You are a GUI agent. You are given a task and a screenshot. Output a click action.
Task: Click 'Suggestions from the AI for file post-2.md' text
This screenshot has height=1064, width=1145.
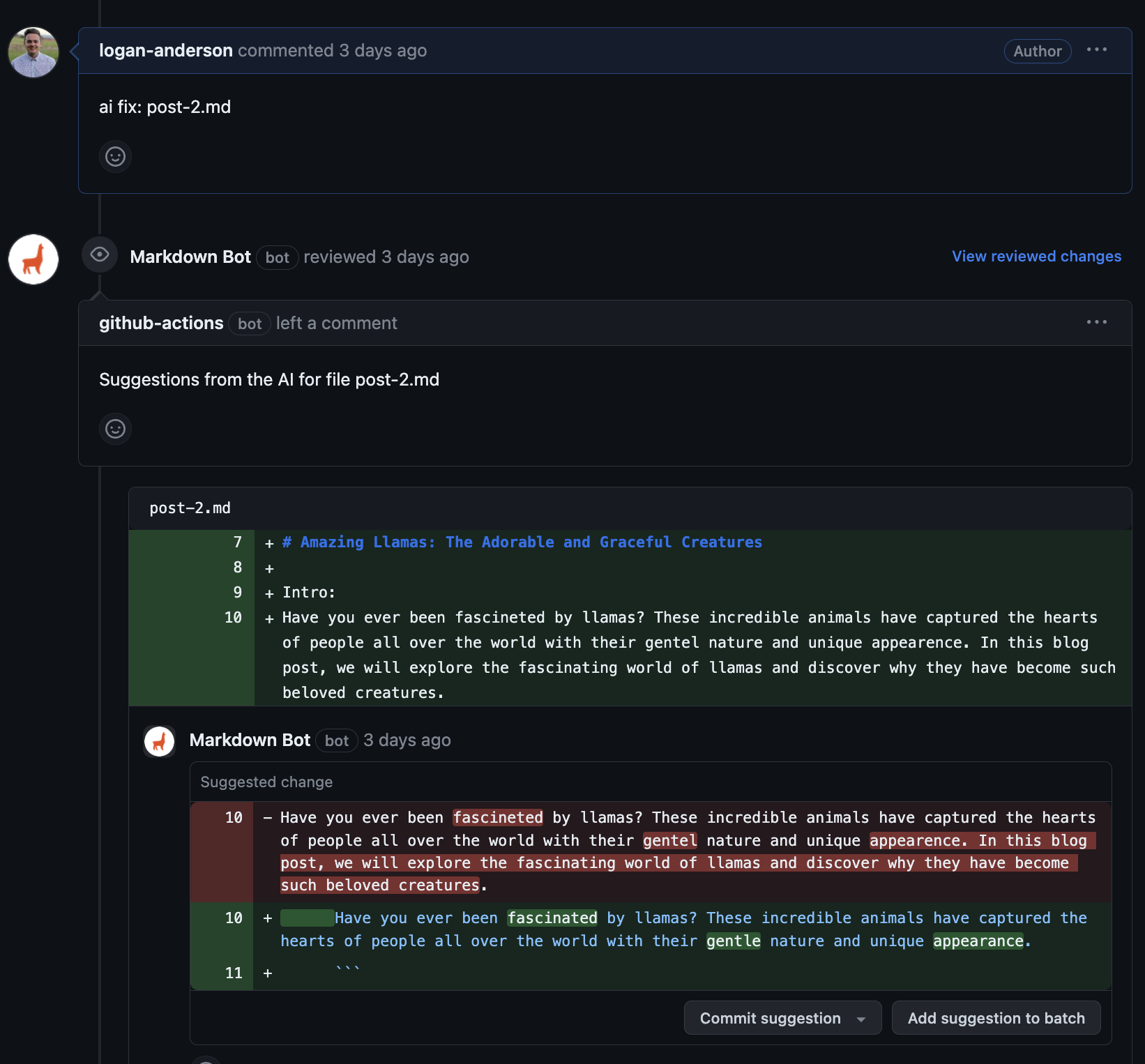(269, 380)
